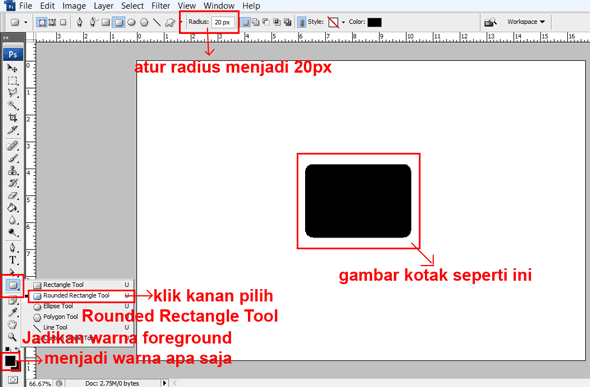Select the Brush tool
The height and width of the screenshot is (387, 590).
[x=12, y=158]
